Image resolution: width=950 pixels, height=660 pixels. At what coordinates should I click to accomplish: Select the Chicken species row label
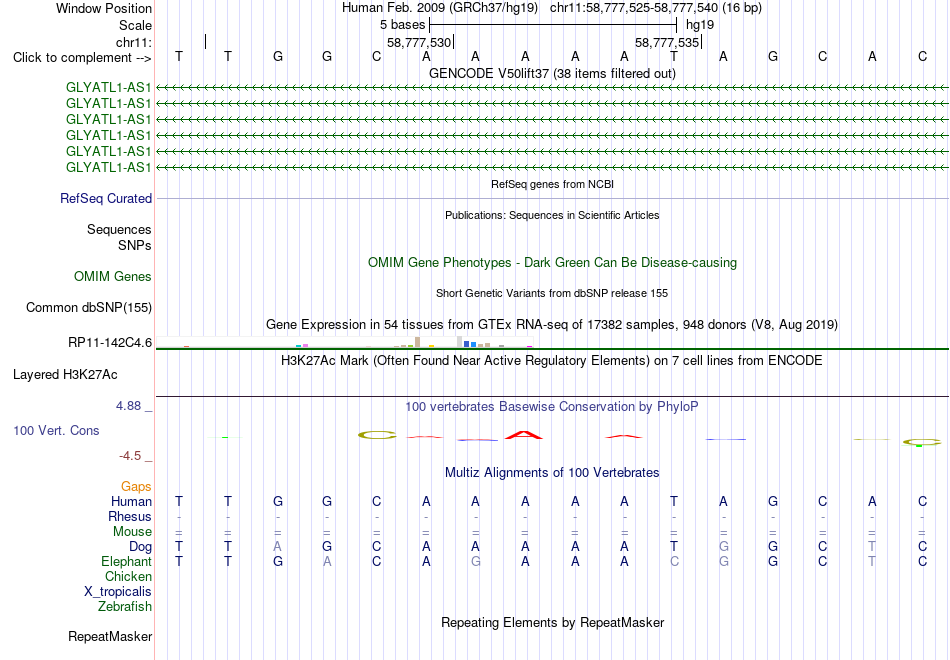128,576
